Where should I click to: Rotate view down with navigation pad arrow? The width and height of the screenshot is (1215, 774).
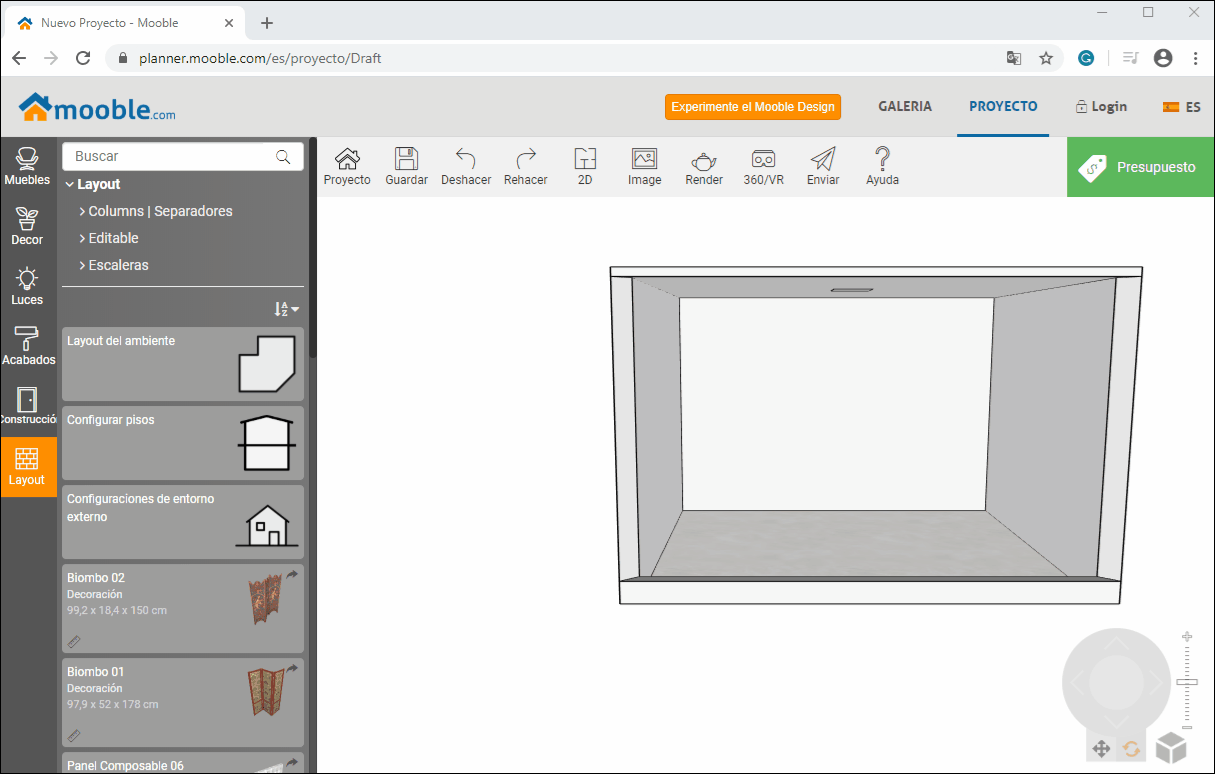(1116, 720)
